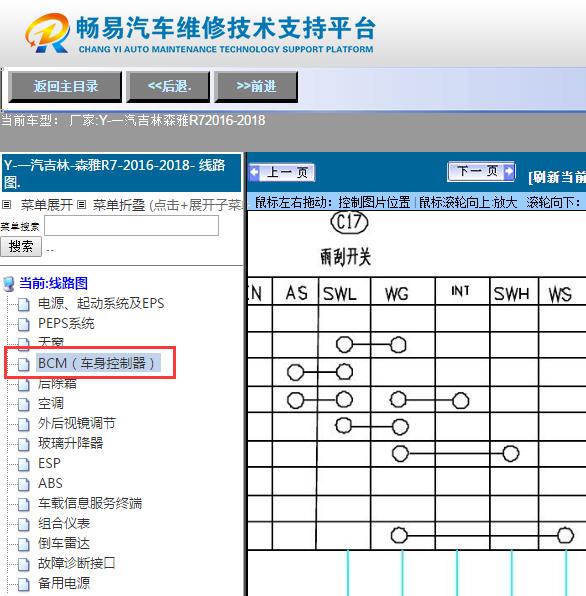This screenshot has width=586, height=596.
Task: Open the ABS tree item
Action: click(50, 483)
